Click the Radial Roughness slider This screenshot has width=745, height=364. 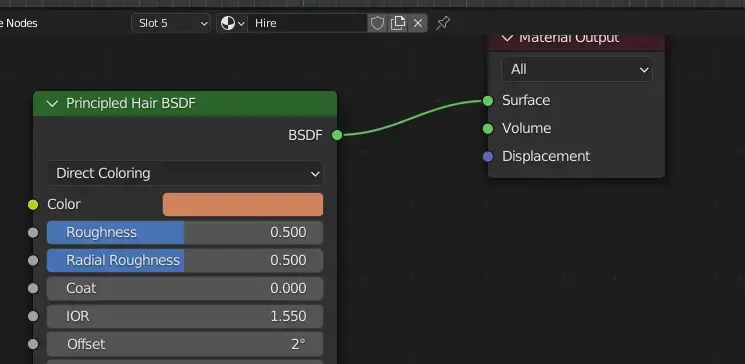[x=185, y=260]
